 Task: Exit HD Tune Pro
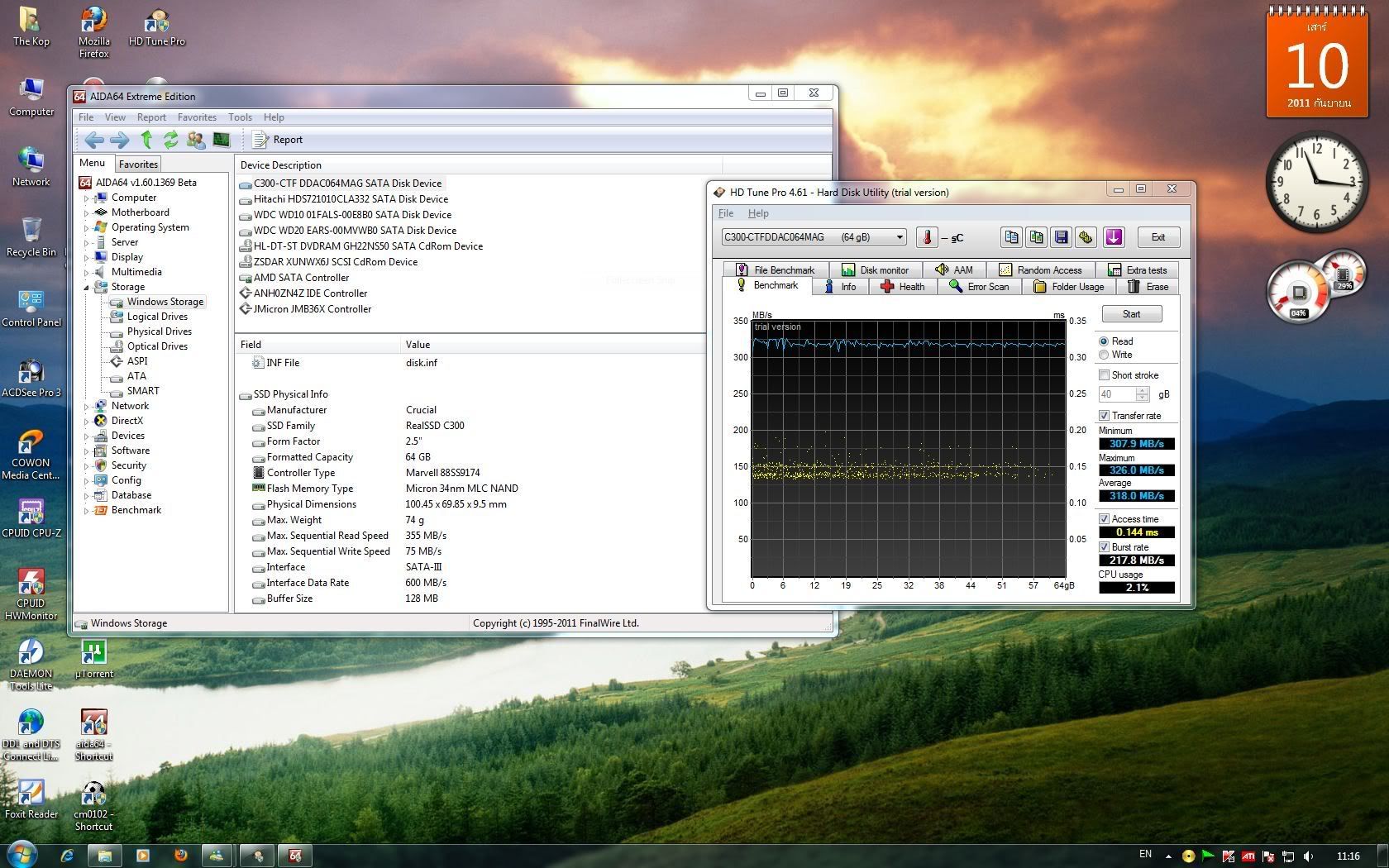[x=1158, y=237]
